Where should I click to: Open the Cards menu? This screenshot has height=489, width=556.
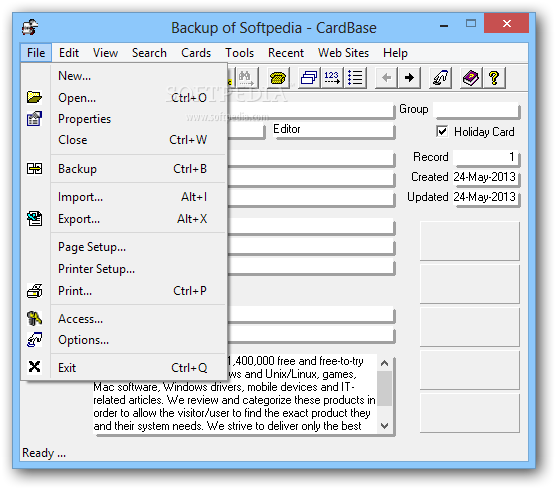tap(196, 53)
